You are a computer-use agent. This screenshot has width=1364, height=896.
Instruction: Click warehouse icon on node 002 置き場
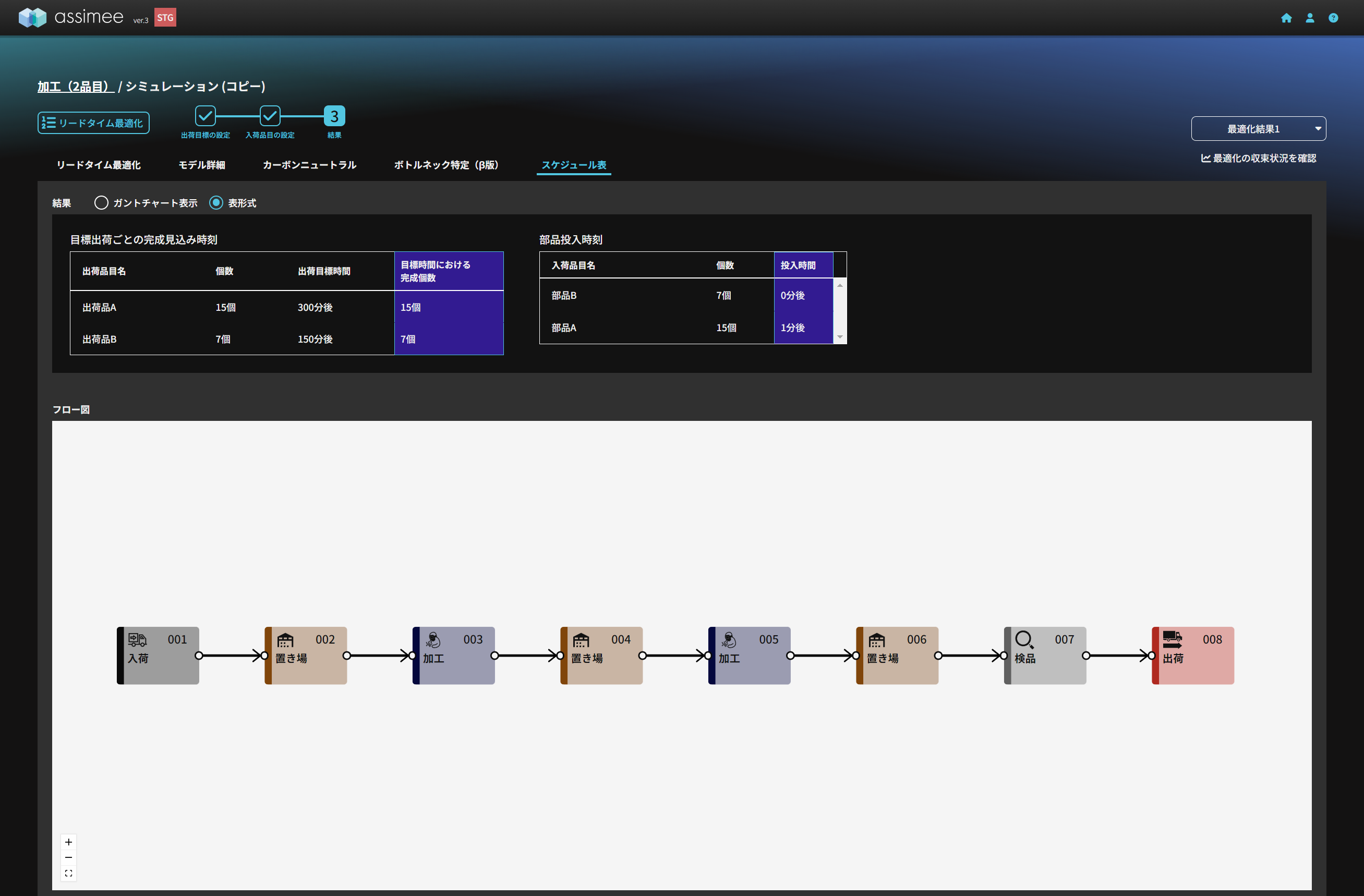click(285, 639)
